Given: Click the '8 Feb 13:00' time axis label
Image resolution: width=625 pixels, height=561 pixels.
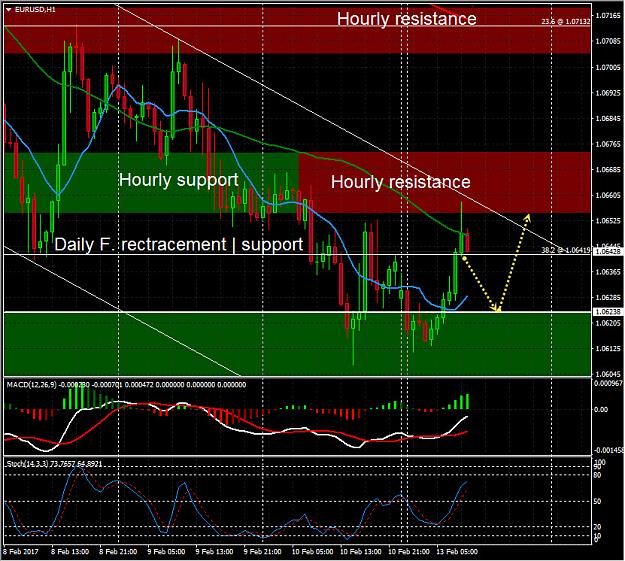Looking at the screenshot, I should point(70,552).
